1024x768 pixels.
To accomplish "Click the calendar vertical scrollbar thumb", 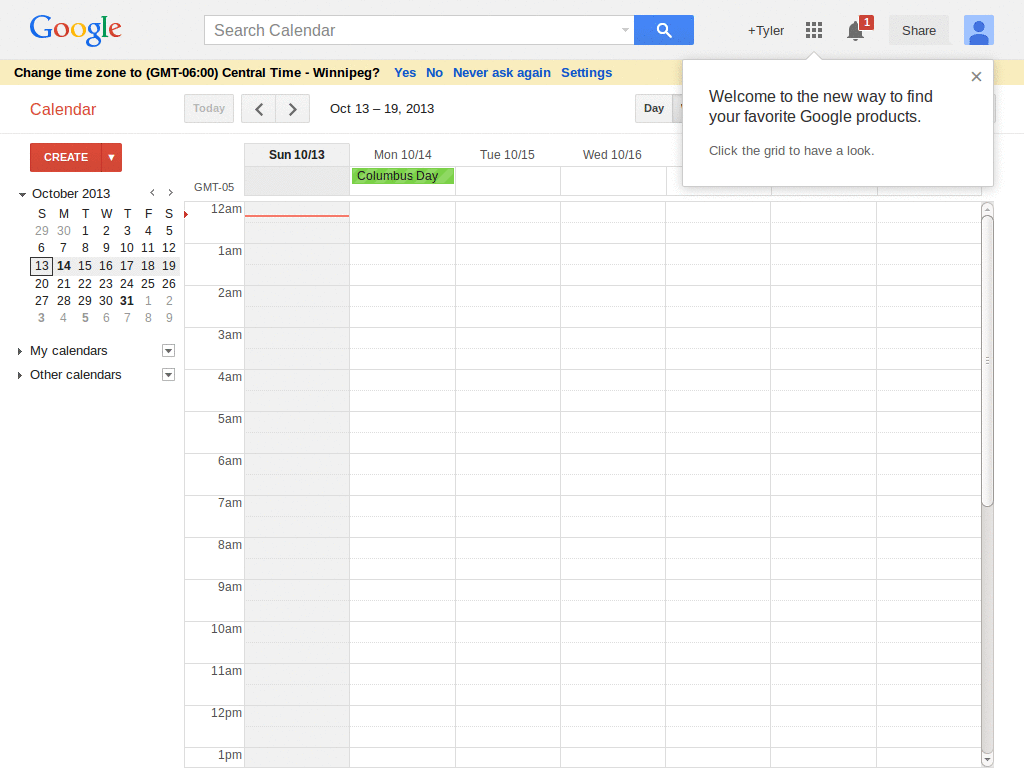I will pyautogui.click(x=987, y=360).
